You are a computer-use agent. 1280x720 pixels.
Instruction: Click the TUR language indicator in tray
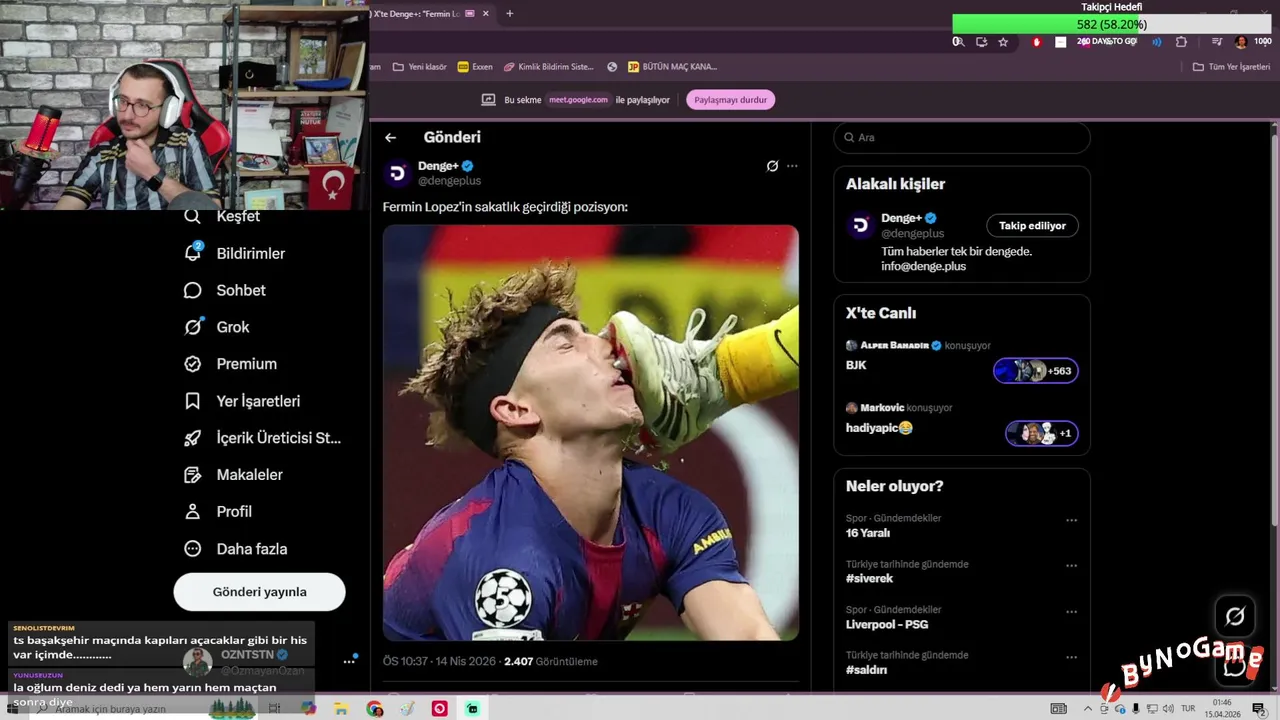click(1188, 709)
